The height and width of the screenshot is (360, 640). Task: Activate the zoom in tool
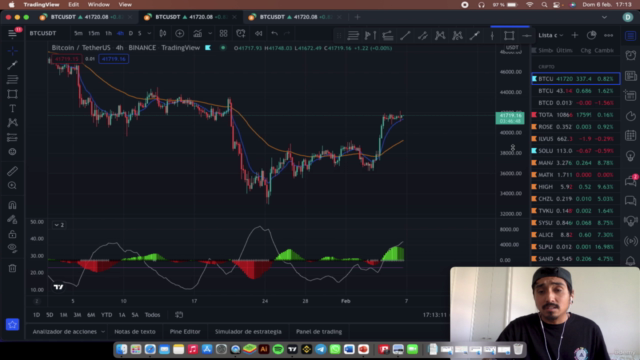[x=12, y=185]
